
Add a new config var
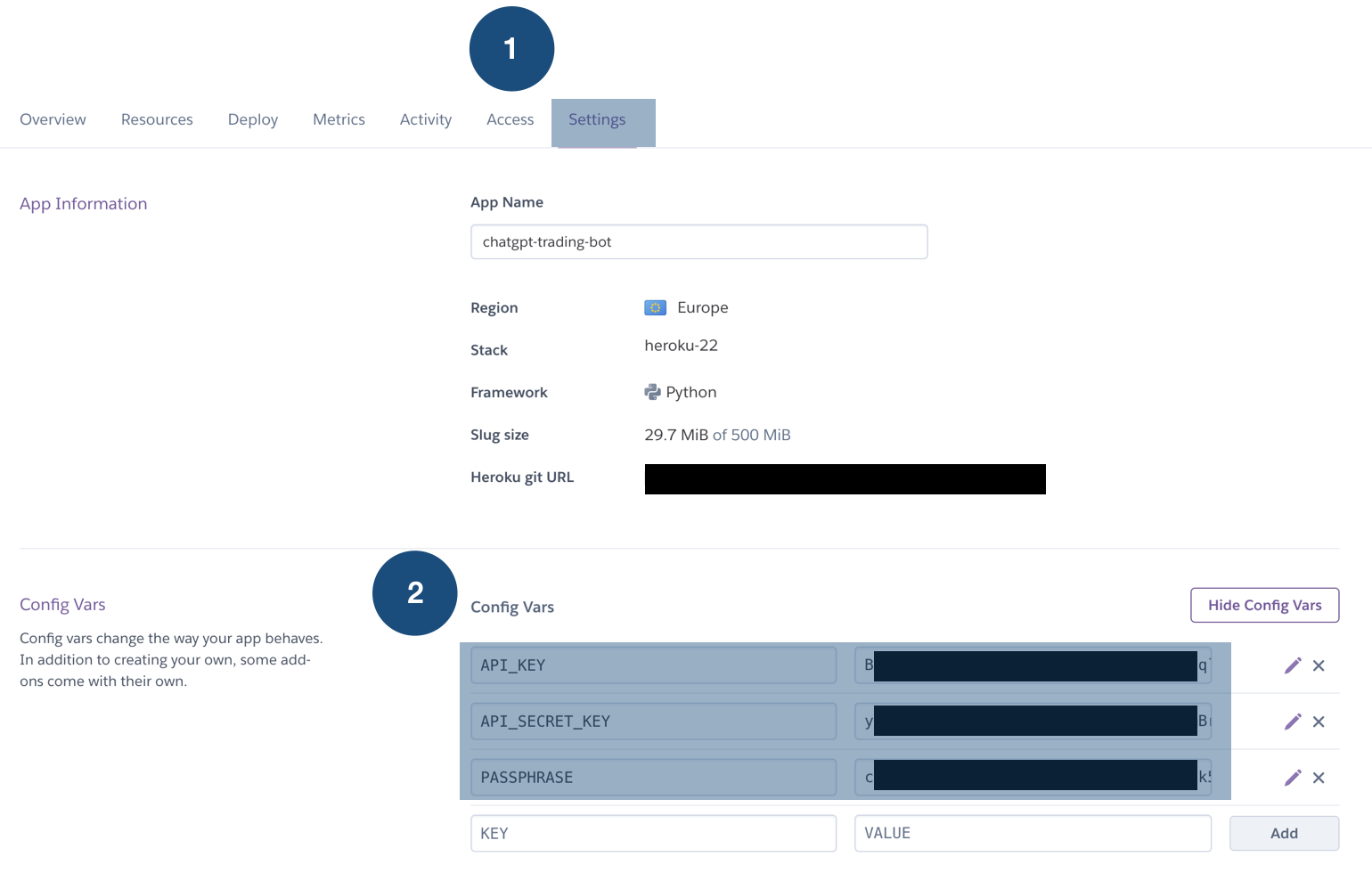pyautogui.click(x=1284, y=833)
